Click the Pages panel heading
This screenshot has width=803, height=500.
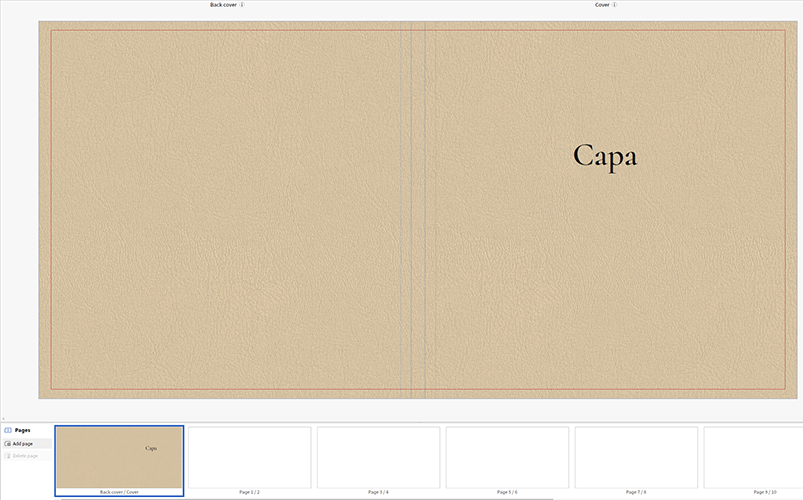(x=22, y=430)
